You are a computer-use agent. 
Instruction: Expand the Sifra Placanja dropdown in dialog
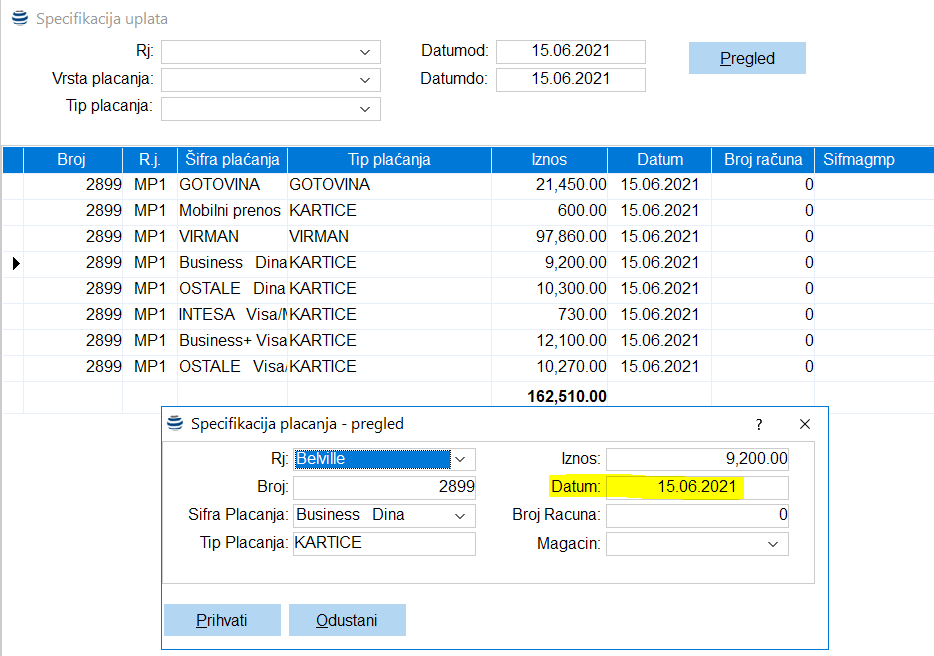pyautogui.click(x=461, y=516)
